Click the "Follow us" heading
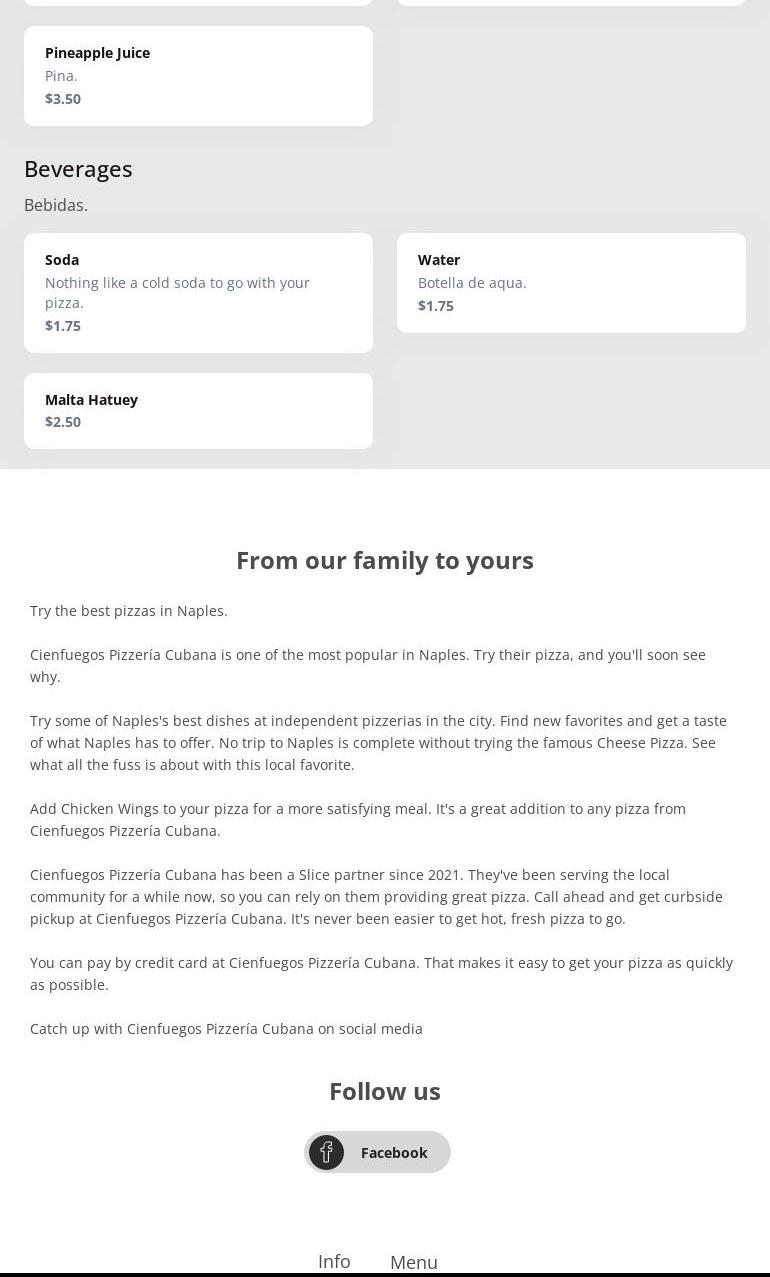The width and height of the screenshot is (770, 1277). pyautogui.click(x=385, y=1091)
